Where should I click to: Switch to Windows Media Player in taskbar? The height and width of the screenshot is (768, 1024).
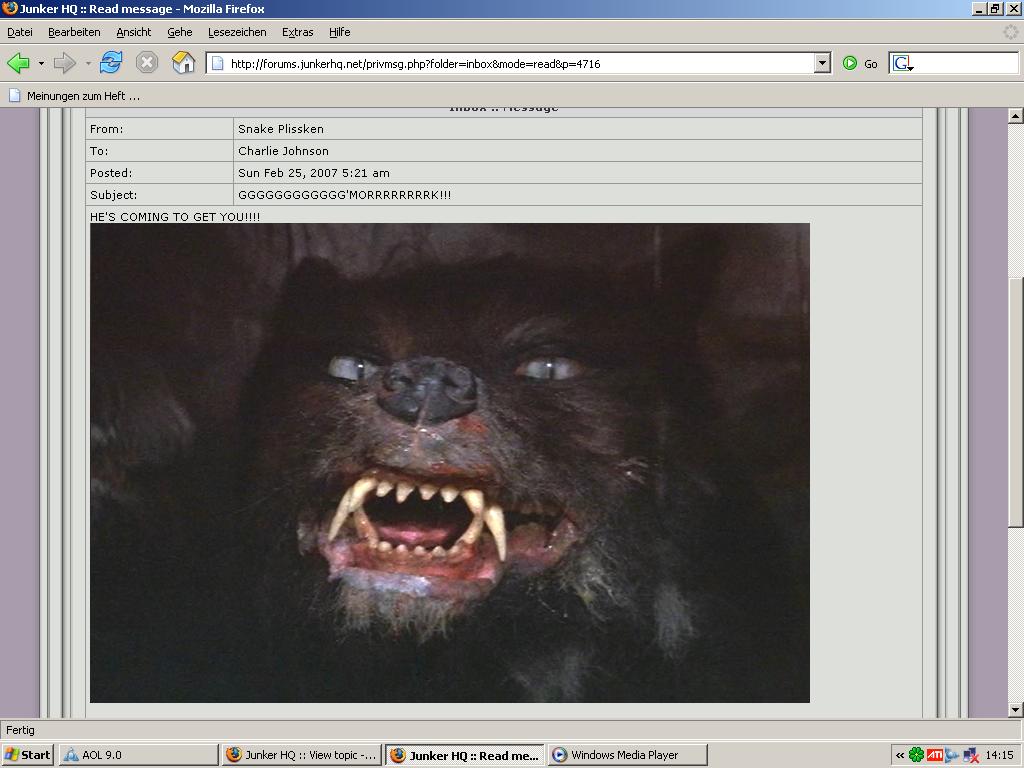click(x=626, y=755)
